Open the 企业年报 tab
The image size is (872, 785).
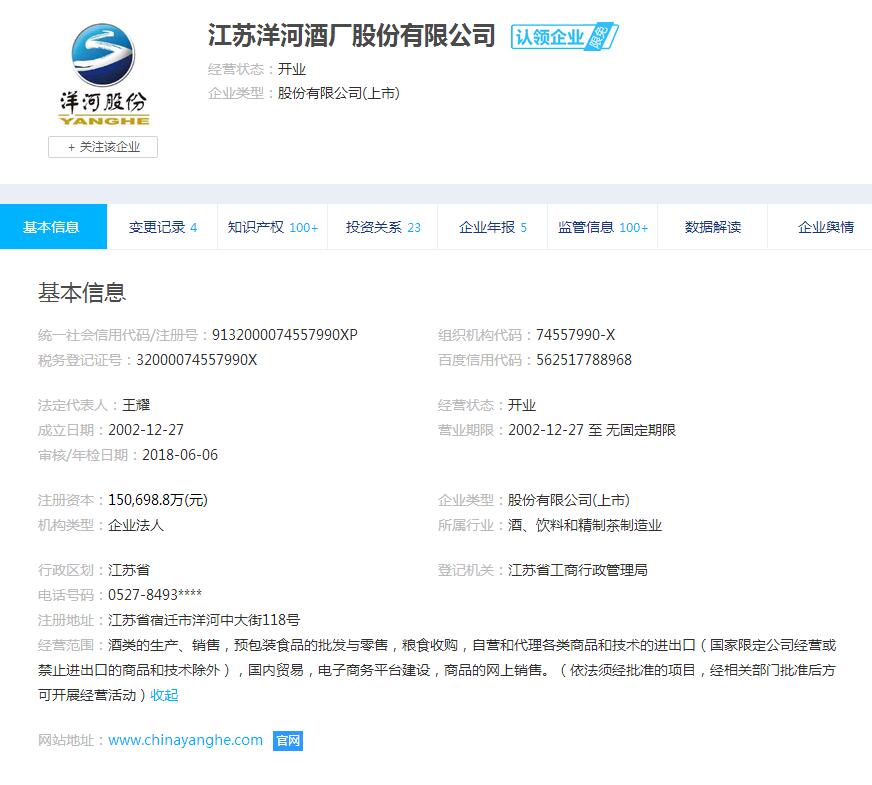click(x=493, y=227)
